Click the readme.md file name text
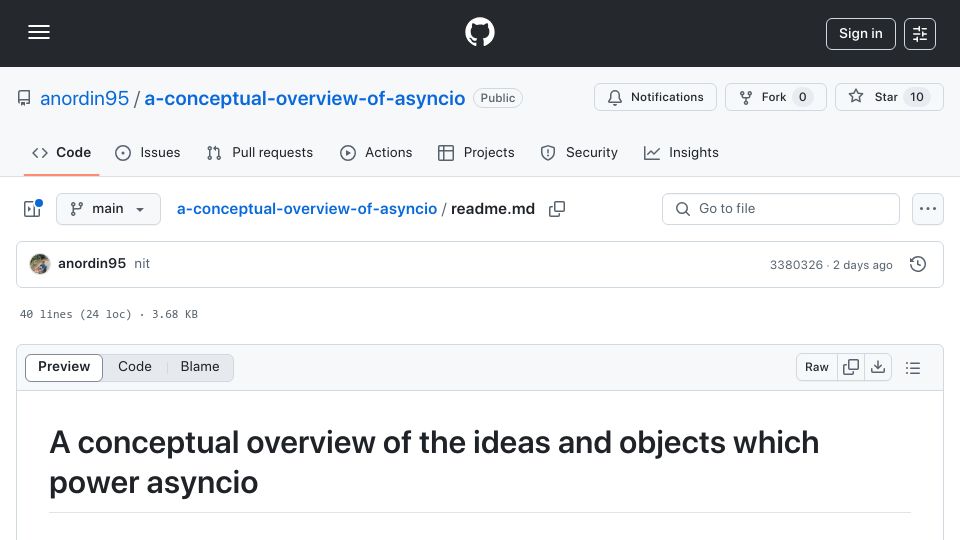The height and width of the screenshot is (540, 960). [x=493, y=209]
